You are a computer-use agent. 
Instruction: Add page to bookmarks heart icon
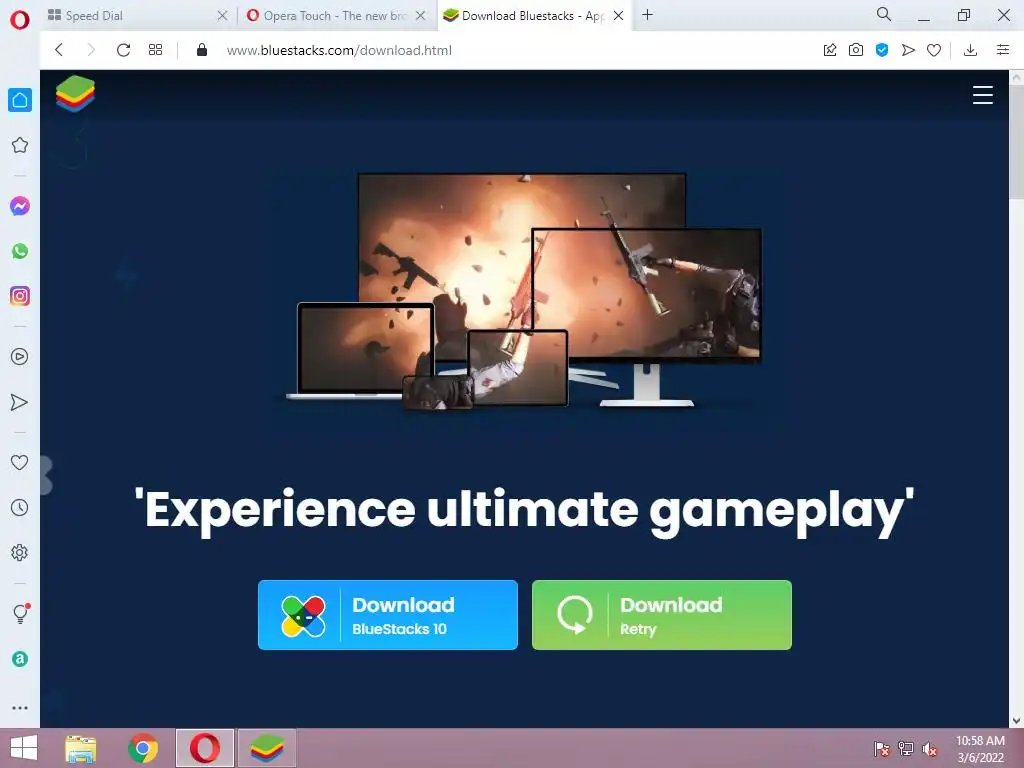[934, 50]
